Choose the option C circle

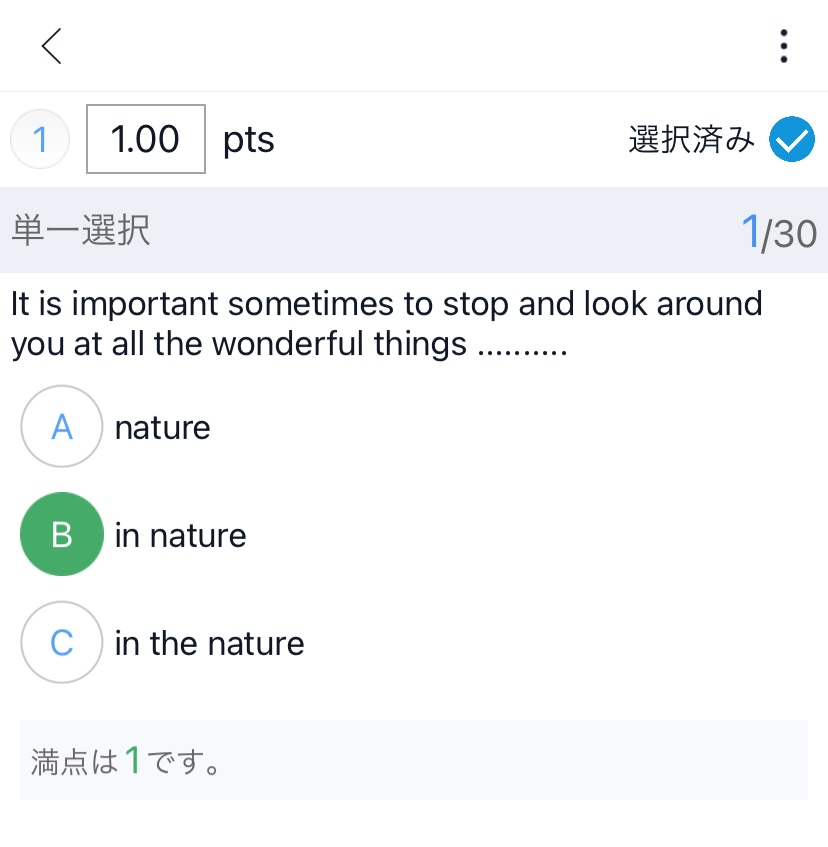(62, 643)
